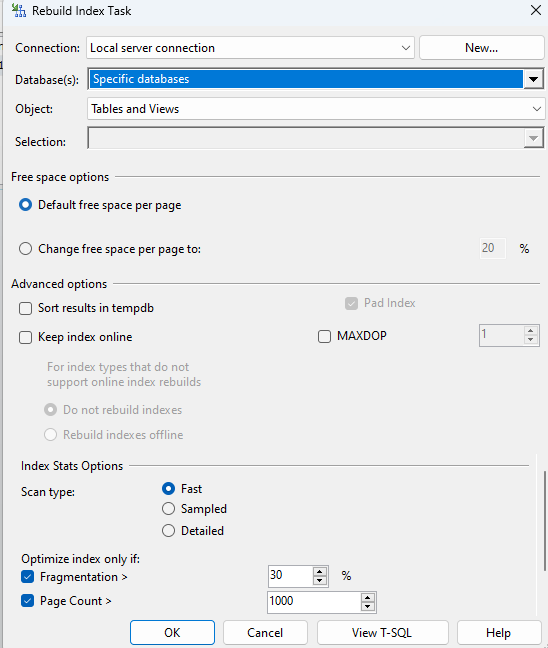Choose the Sampled scan type

point(168,509)
